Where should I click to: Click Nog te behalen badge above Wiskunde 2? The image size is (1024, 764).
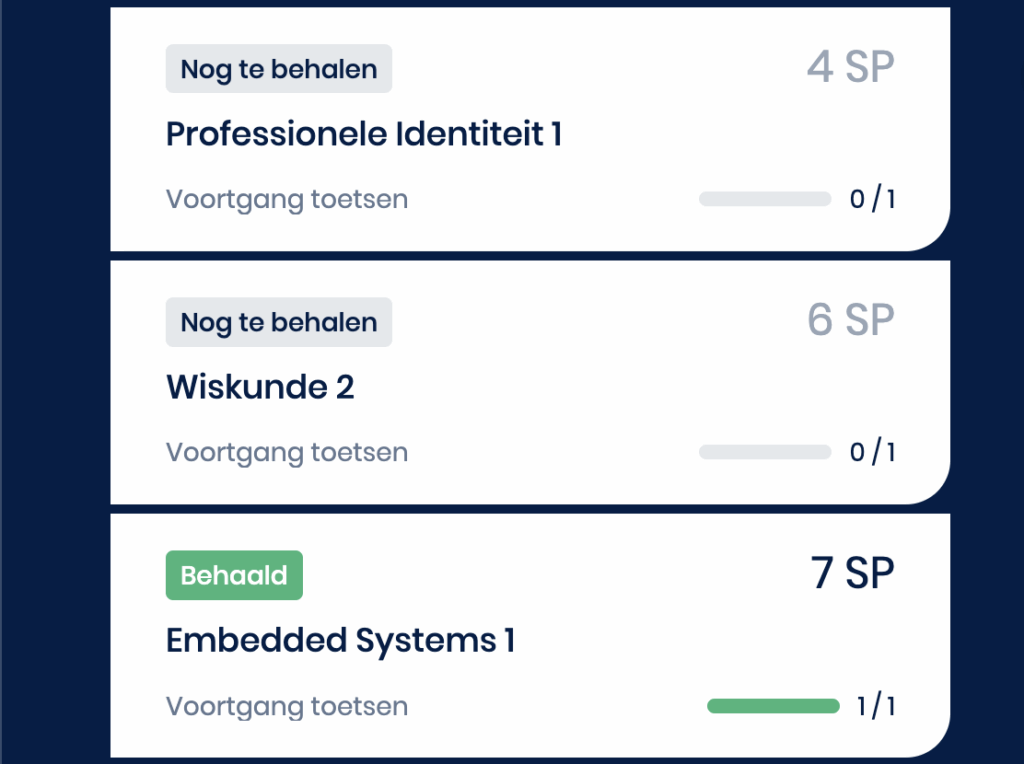pyautogui.click(x=278, y=323)
